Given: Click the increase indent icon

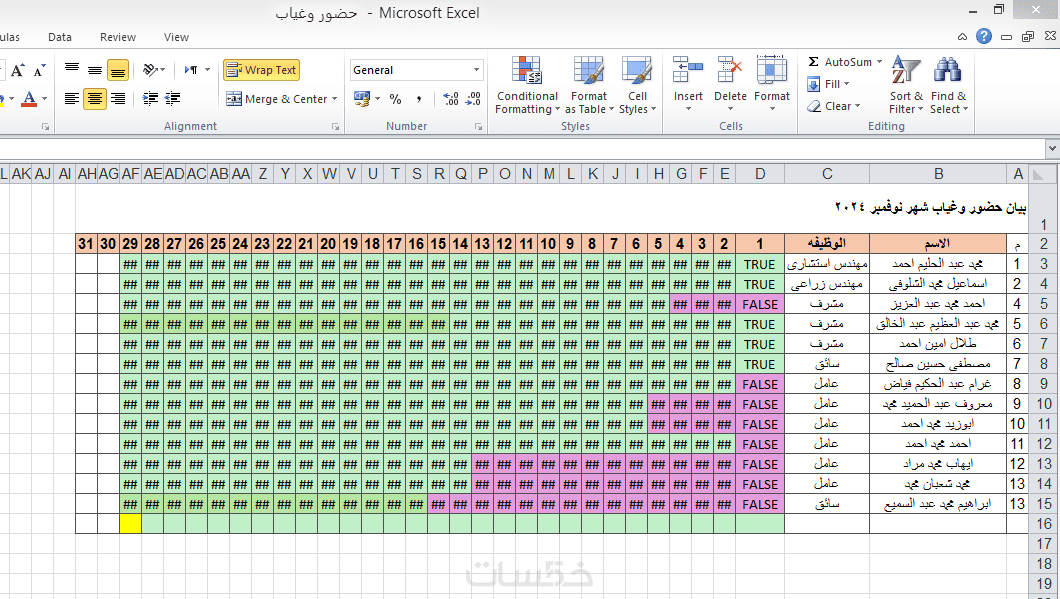Looking at the screenshot, I should pyautogui.click(x=172, y=99).
